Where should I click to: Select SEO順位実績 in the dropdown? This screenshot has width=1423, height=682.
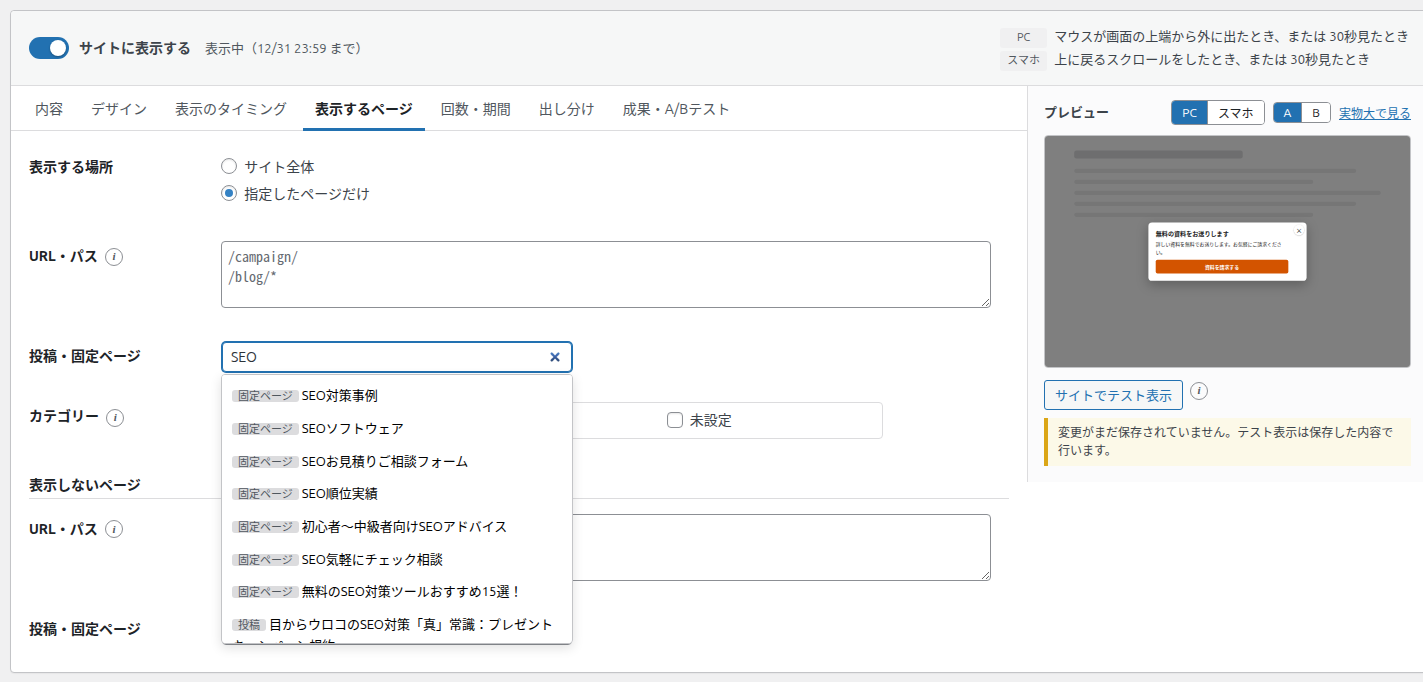[x=397, y=493]
